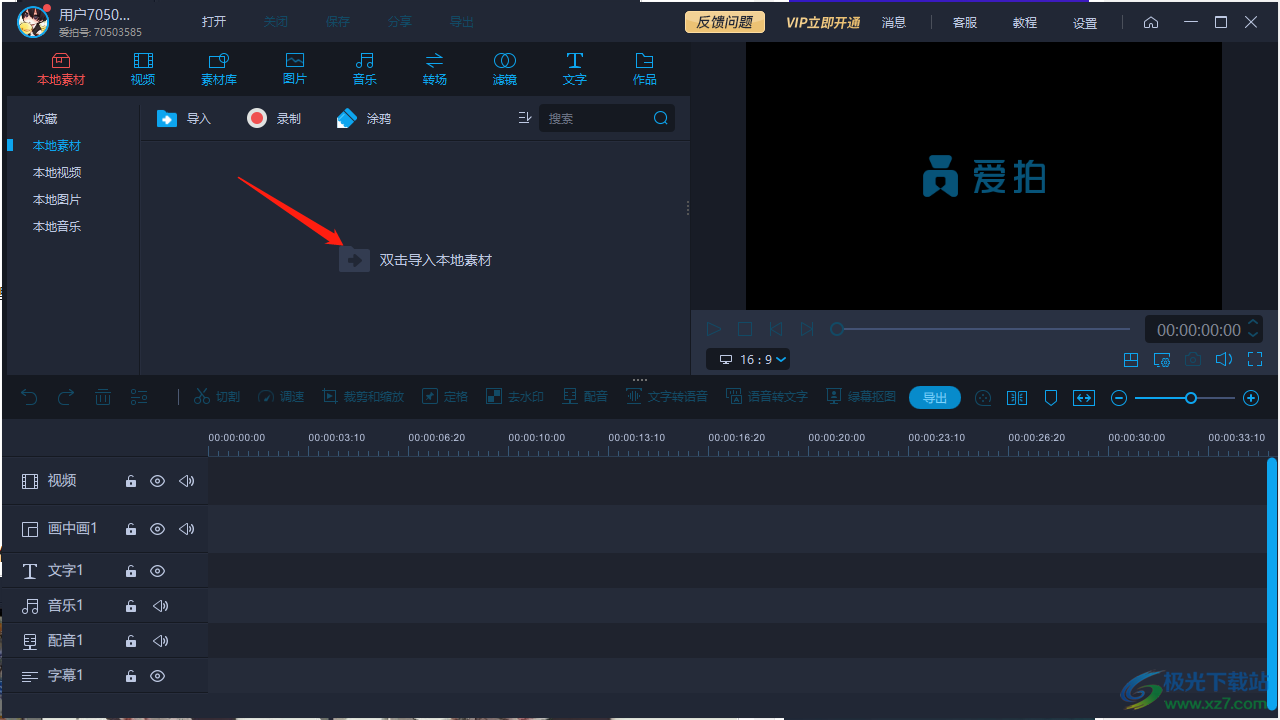Take a snapshot with the camera icon

click(1193, 360)
